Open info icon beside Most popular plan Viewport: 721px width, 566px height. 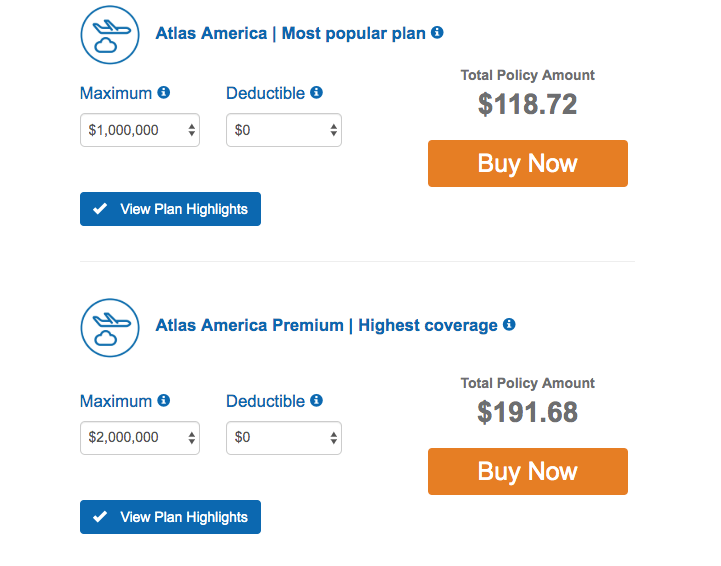click(437, 32)
